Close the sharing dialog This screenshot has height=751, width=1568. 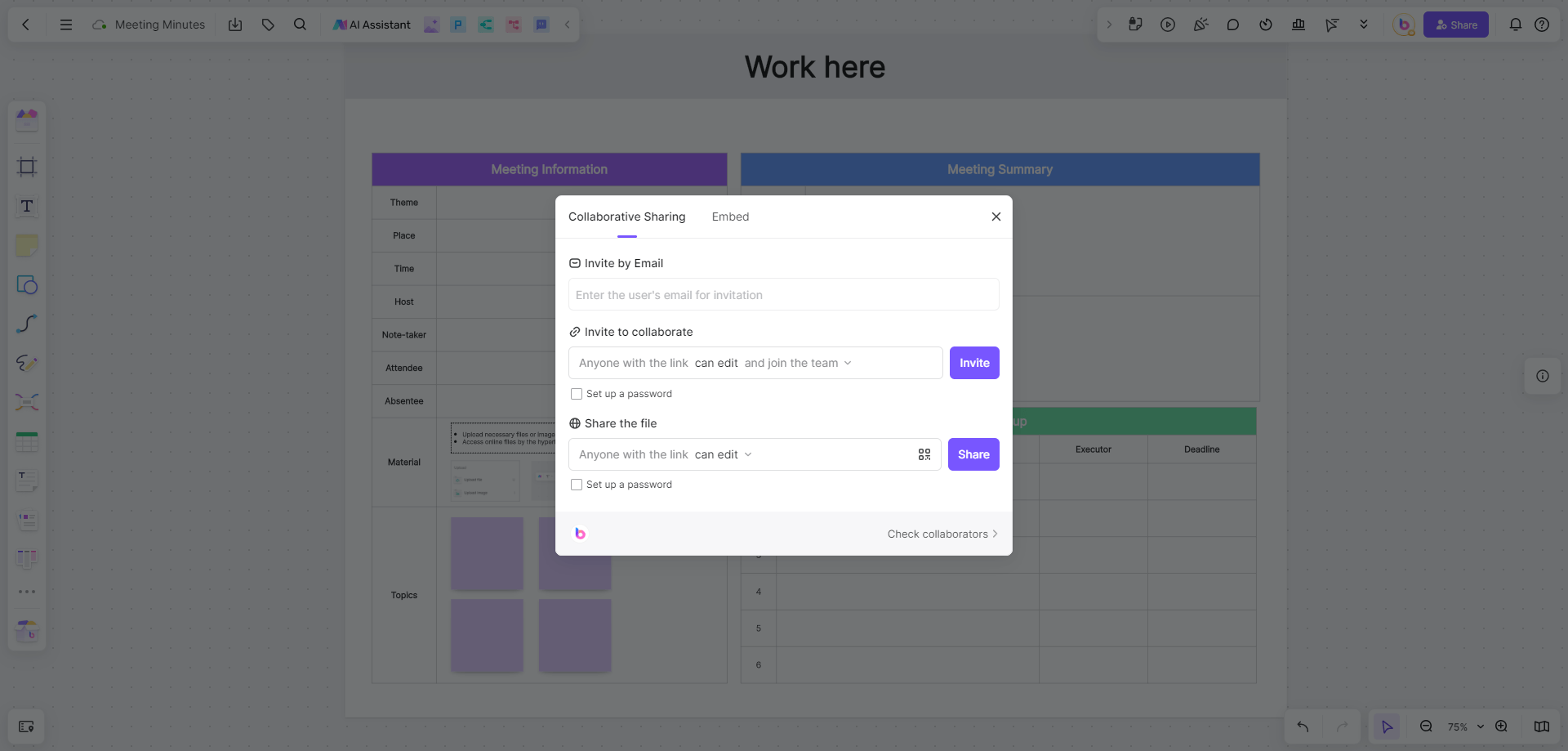[x=996, y=217]
